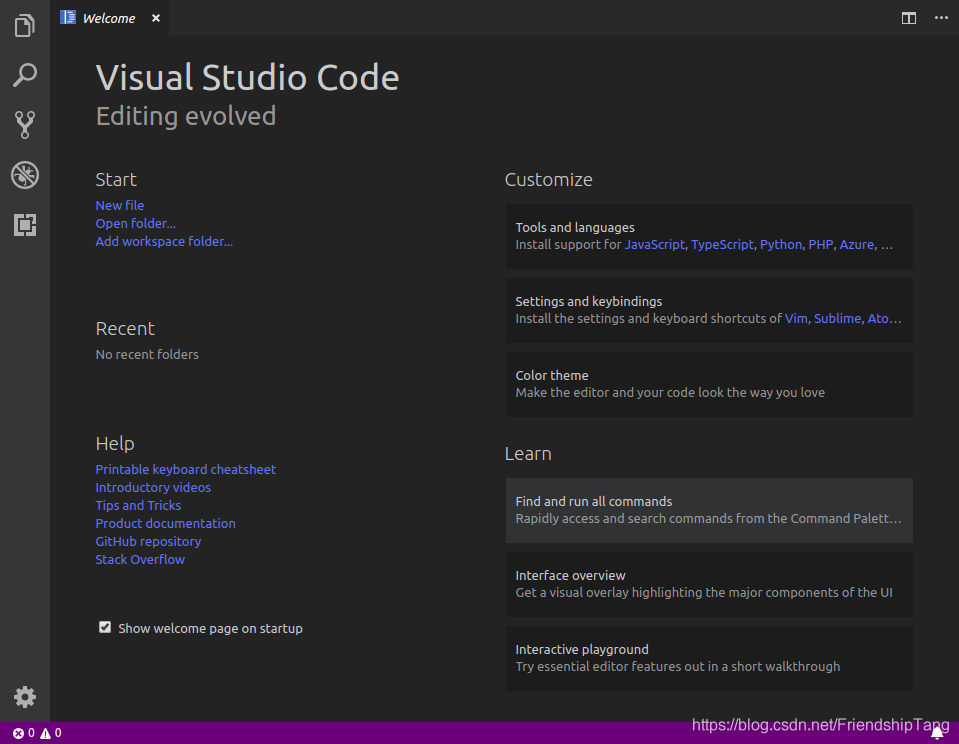Open the Stack Overflow link
Image resolution: width=959 pixels, height=744 pixels.
140,560
